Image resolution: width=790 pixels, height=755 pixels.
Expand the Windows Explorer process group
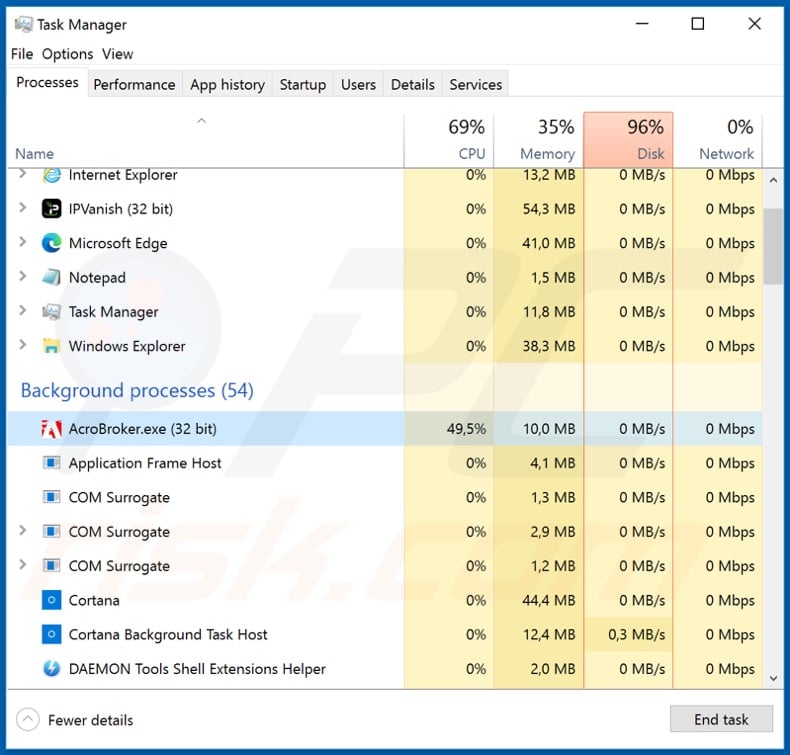23,346
